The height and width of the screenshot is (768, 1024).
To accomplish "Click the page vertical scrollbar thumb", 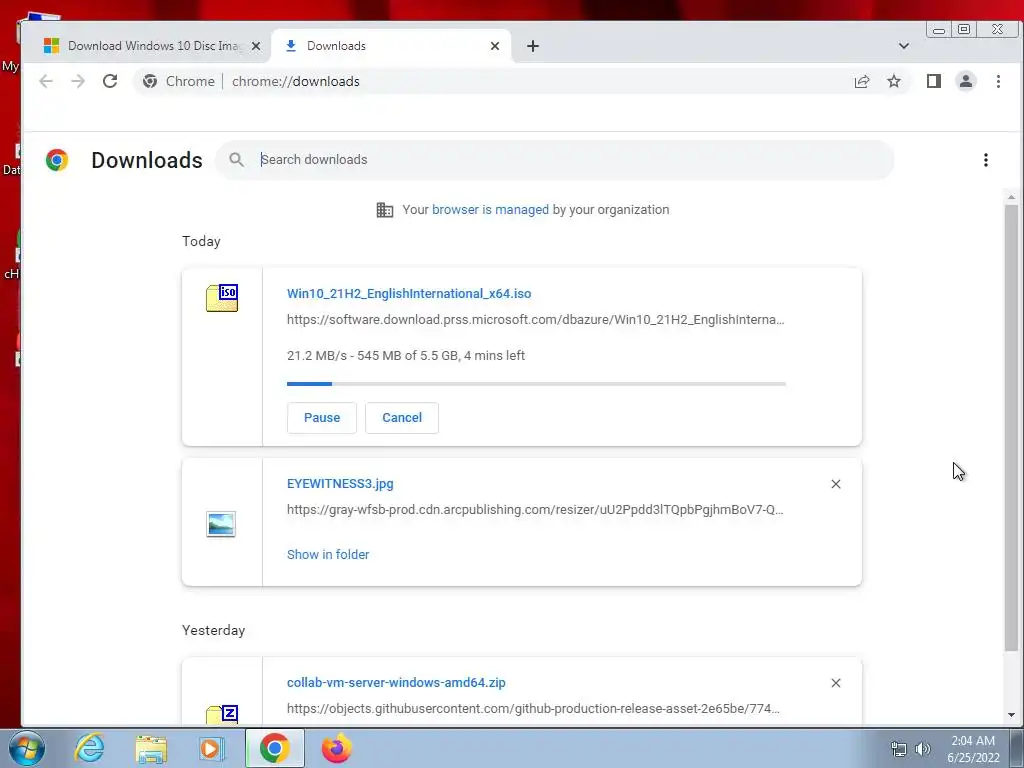I will coord(1011,428).
